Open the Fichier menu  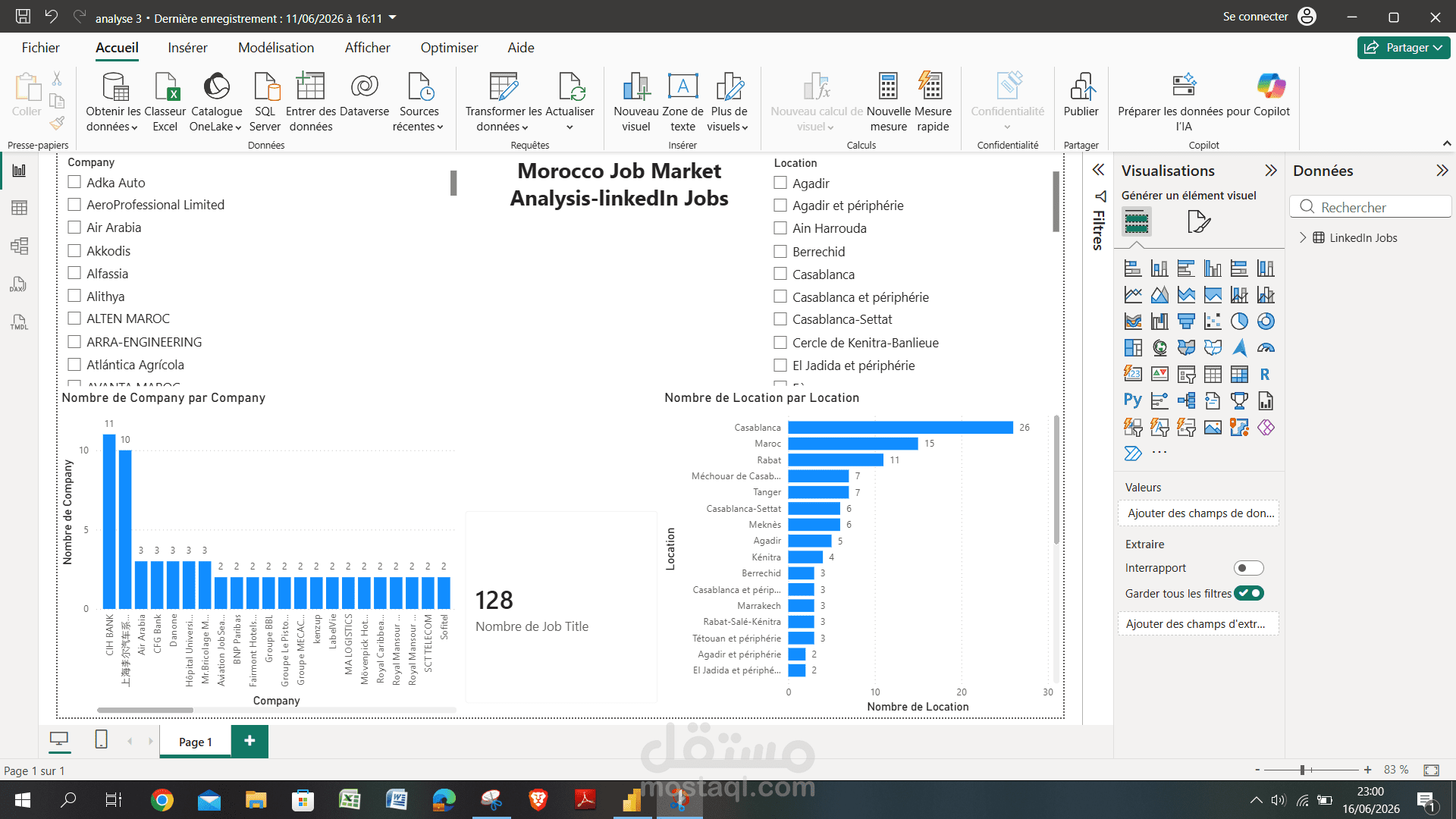pyautogui.click(x=40, y=48)
